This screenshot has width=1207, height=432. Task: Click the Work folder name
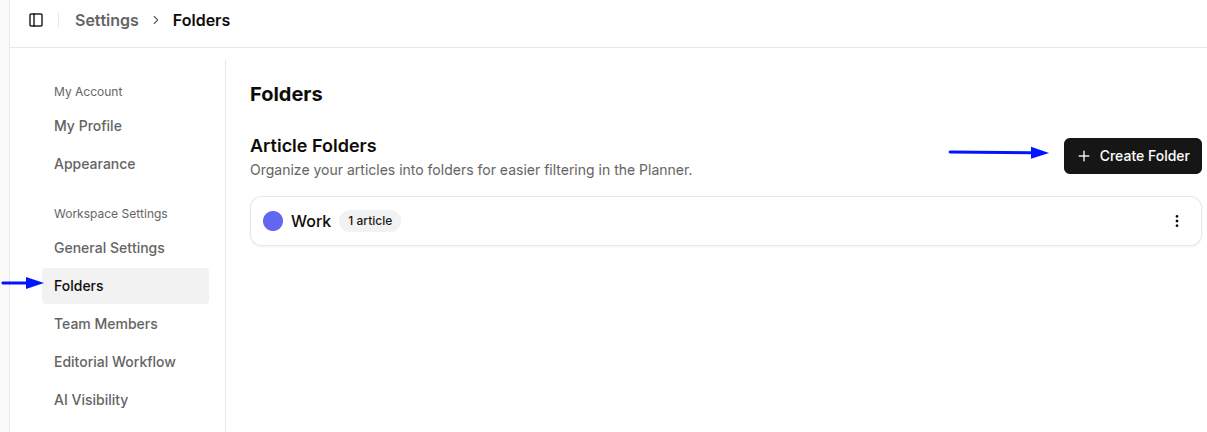click(x=311, y=221)
